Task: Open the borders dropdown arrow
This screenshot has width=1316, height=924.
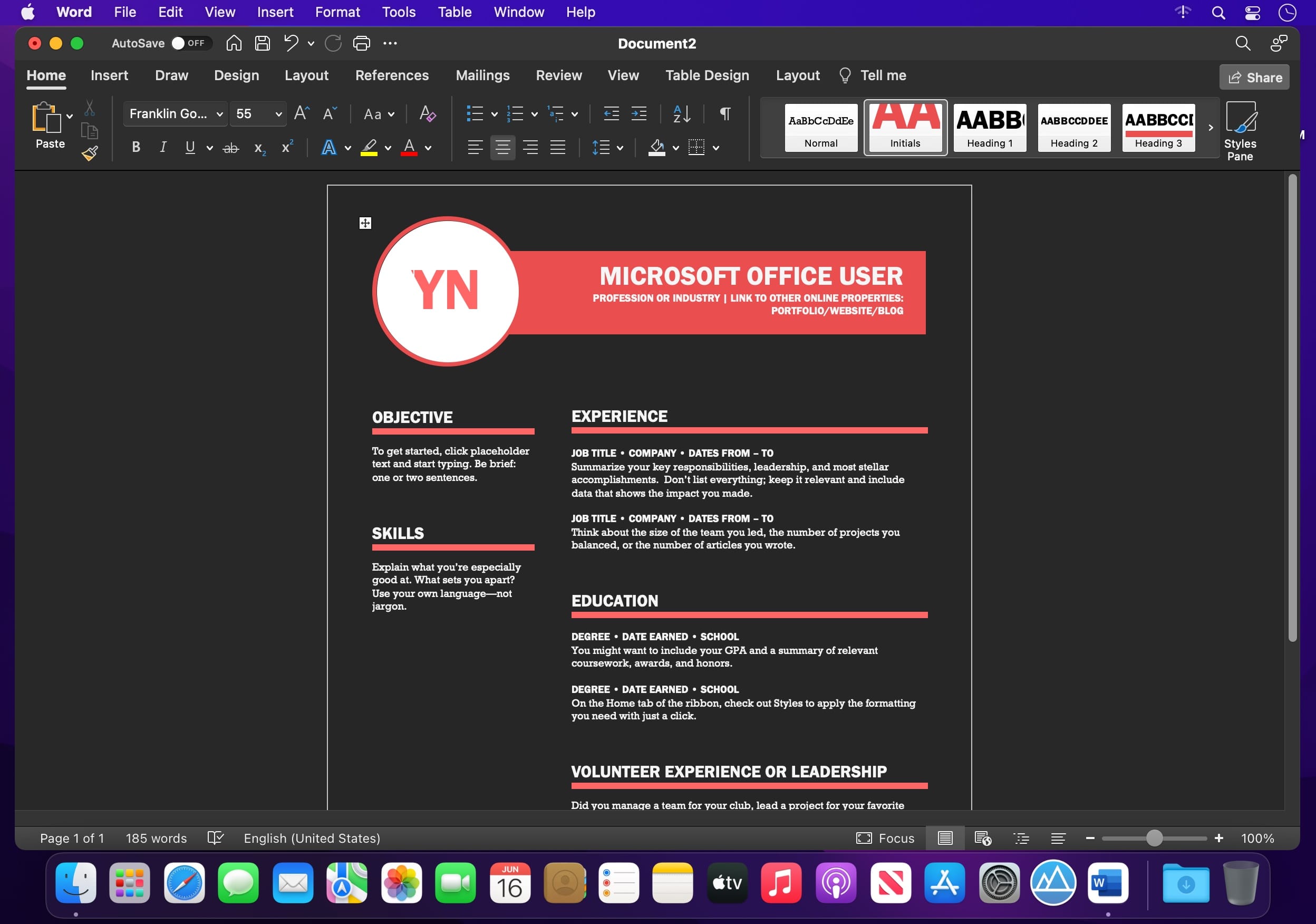Action: click(716, 148)
